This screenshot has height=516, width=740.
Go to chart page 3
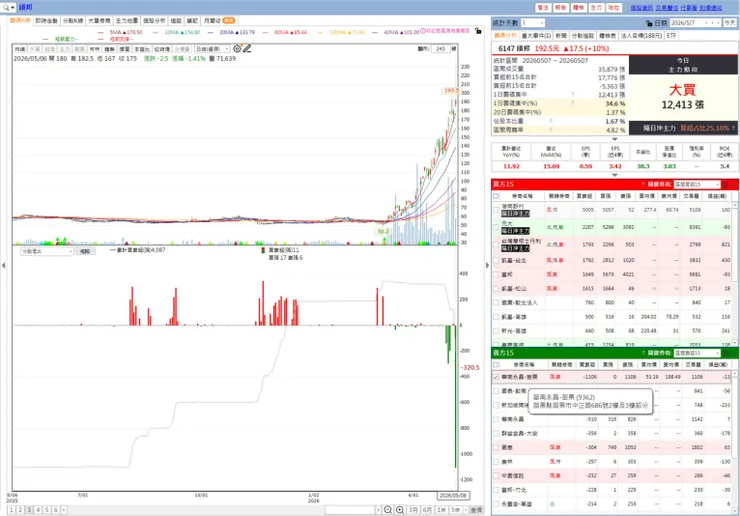click(29, 510)
